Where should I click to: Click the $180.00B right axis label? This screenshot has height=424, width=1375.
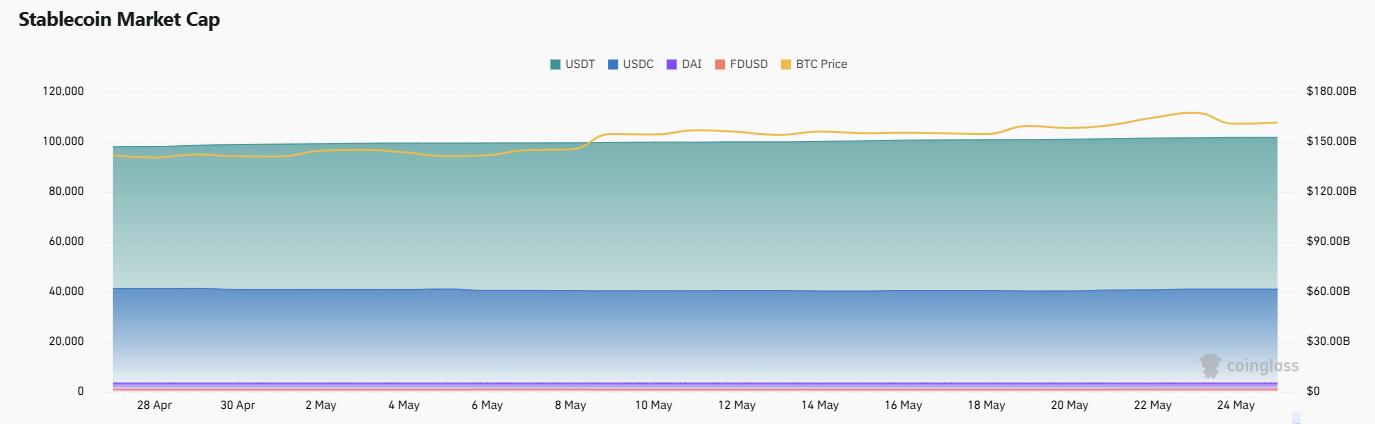[1331, 92]
